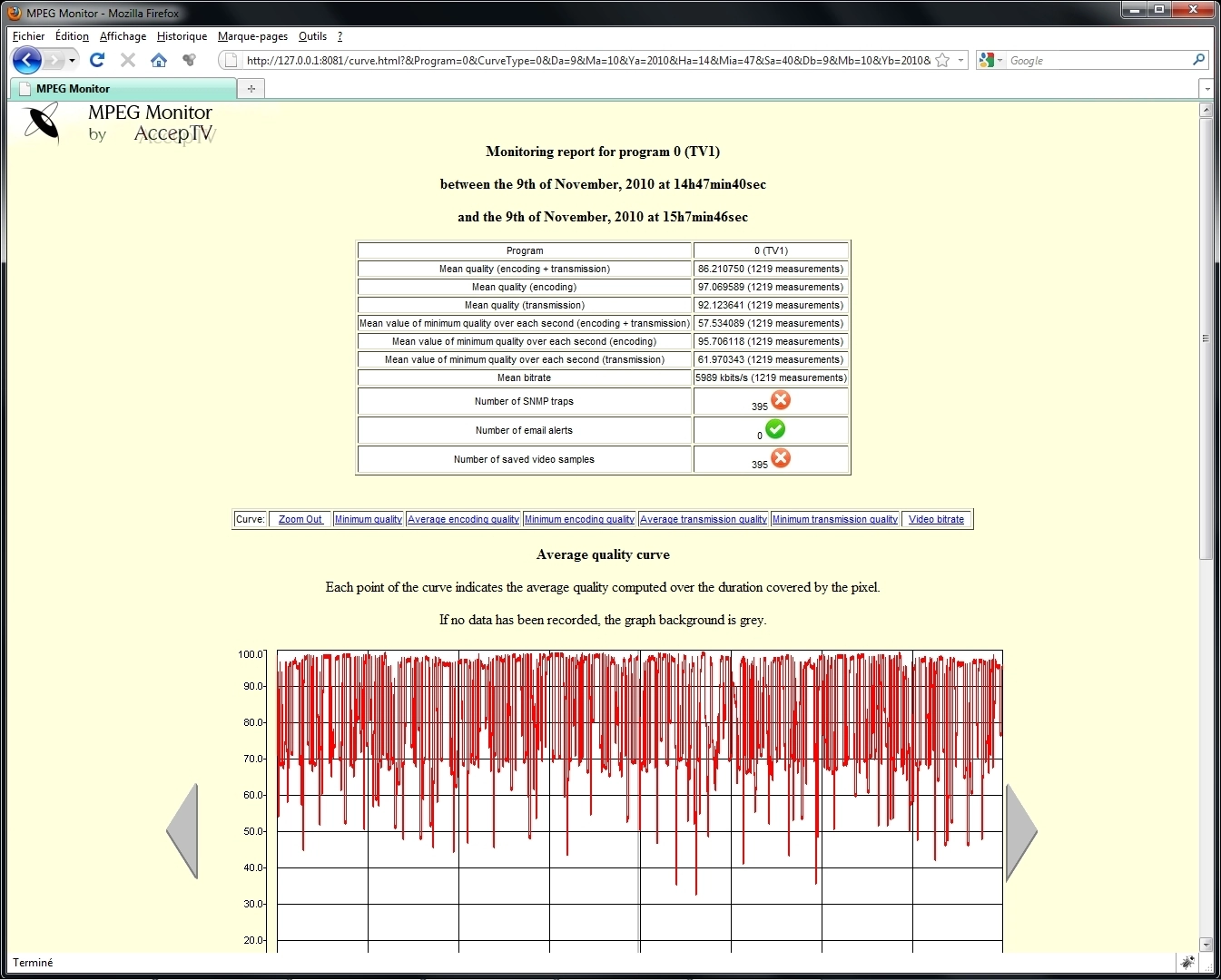The height and width of the screenshot is (980, 1221).
Task: Click the page scrollbar up arrow
Action: point(1206,110)
